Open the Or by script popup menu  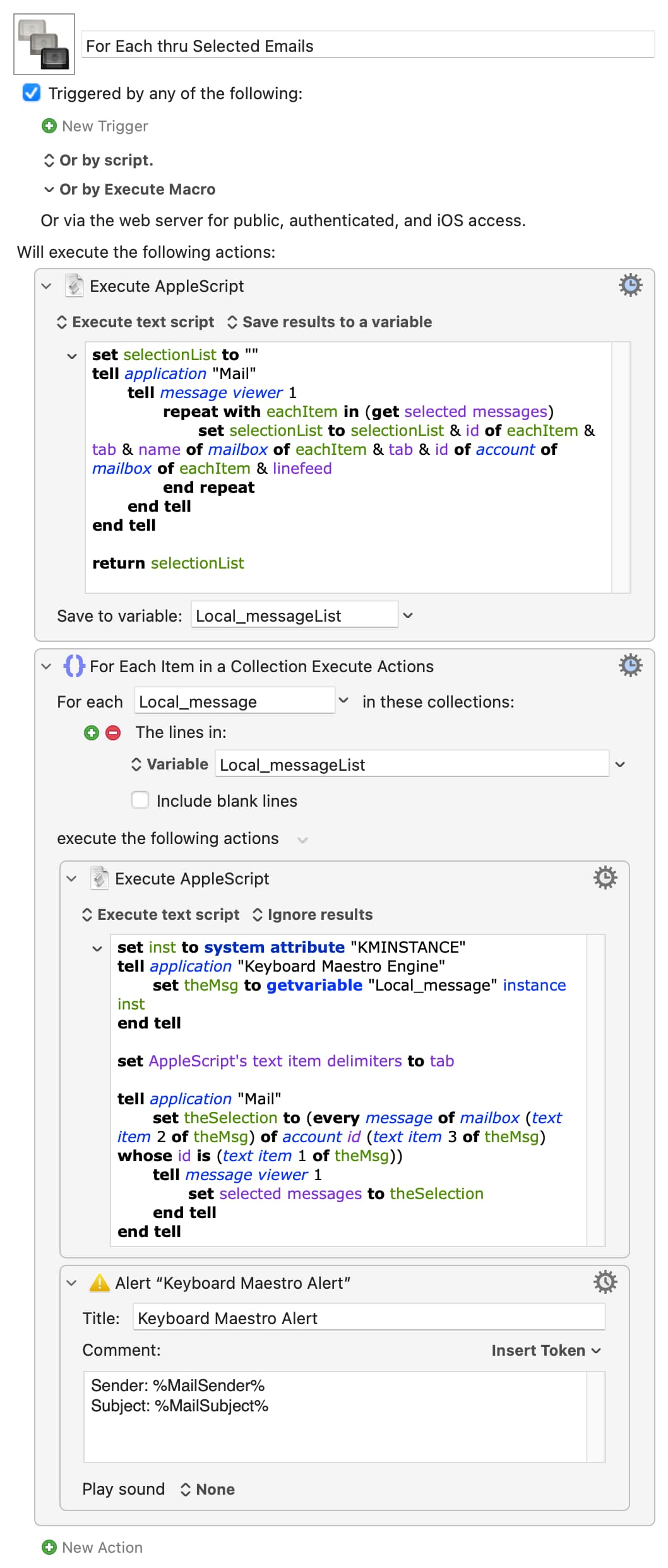click(99, 160)
